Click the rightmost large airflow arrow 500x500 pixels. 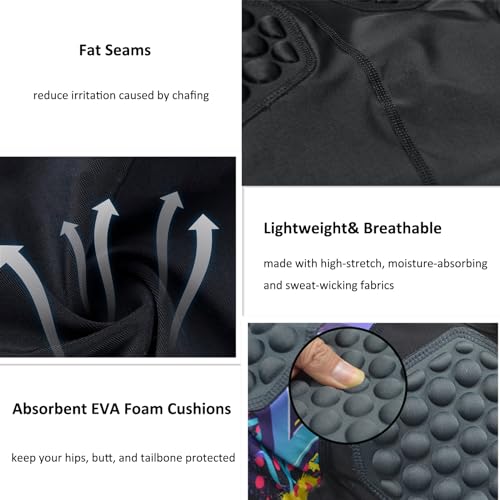pos(195,277)
